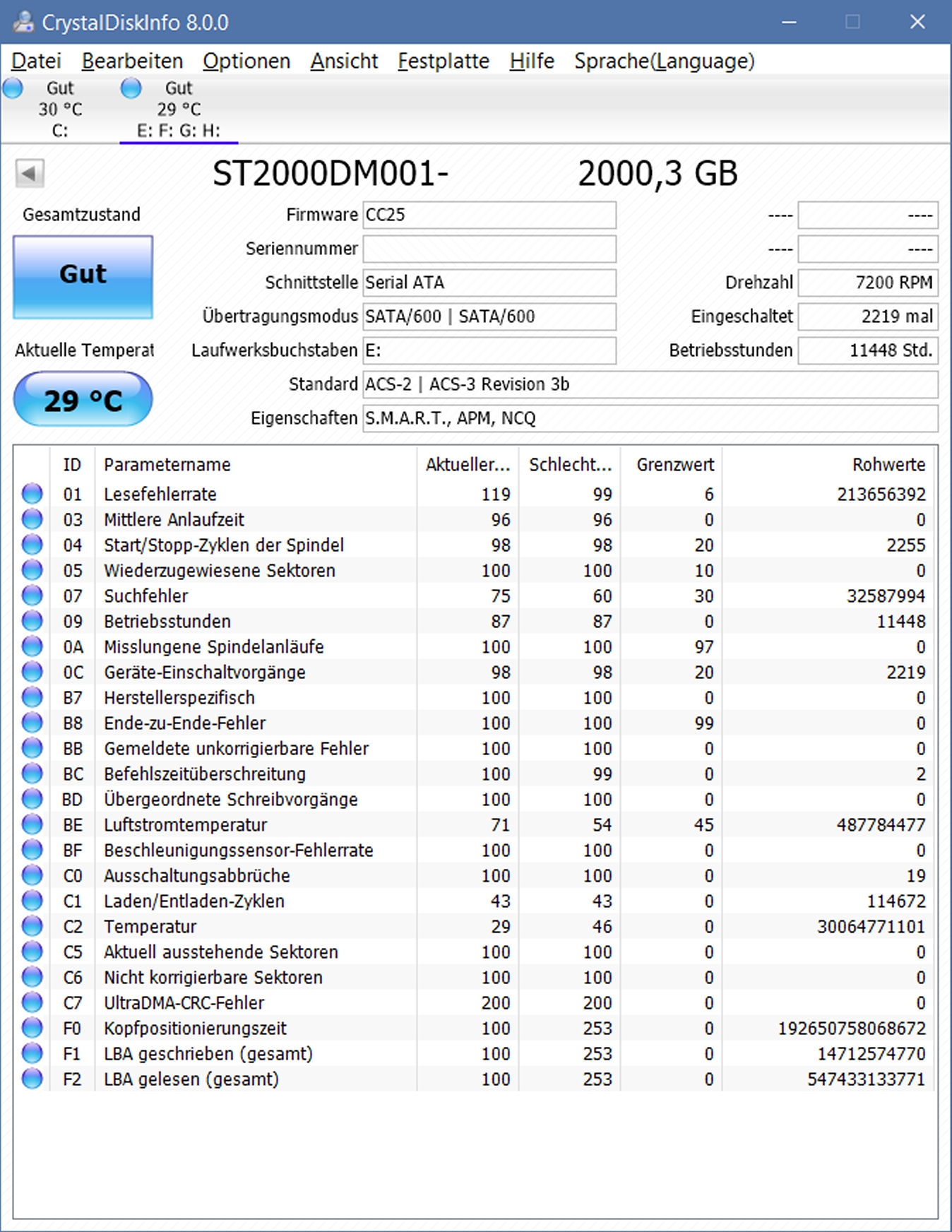
Task: Click the previous disk arrow button
Action: pyautogui.click(x=30, y=173)
